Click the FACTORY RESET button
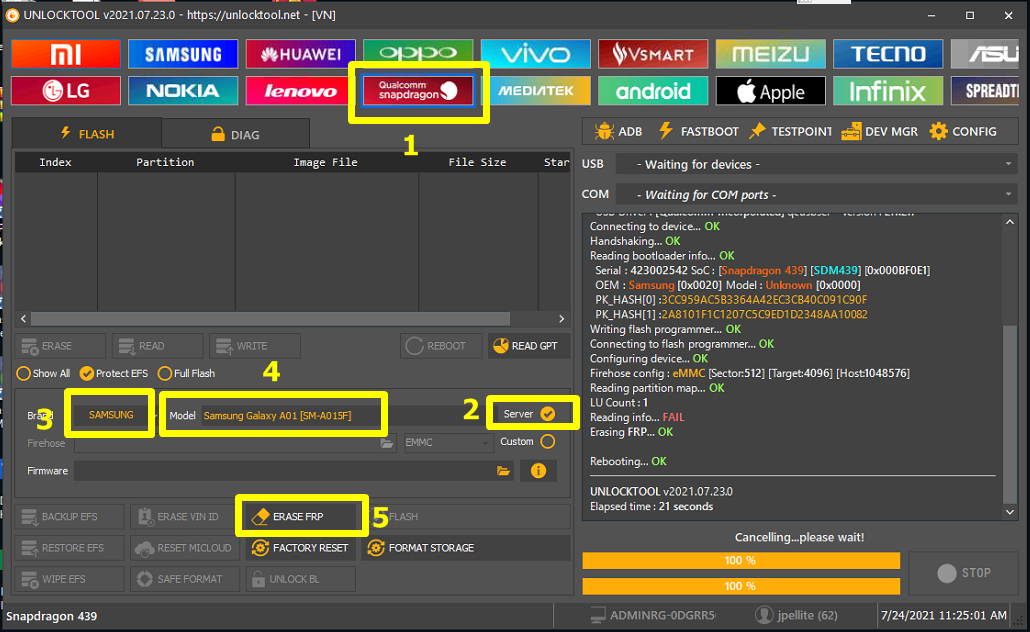The width and height of the screenshot is (1030, 632). click(301, 548)
